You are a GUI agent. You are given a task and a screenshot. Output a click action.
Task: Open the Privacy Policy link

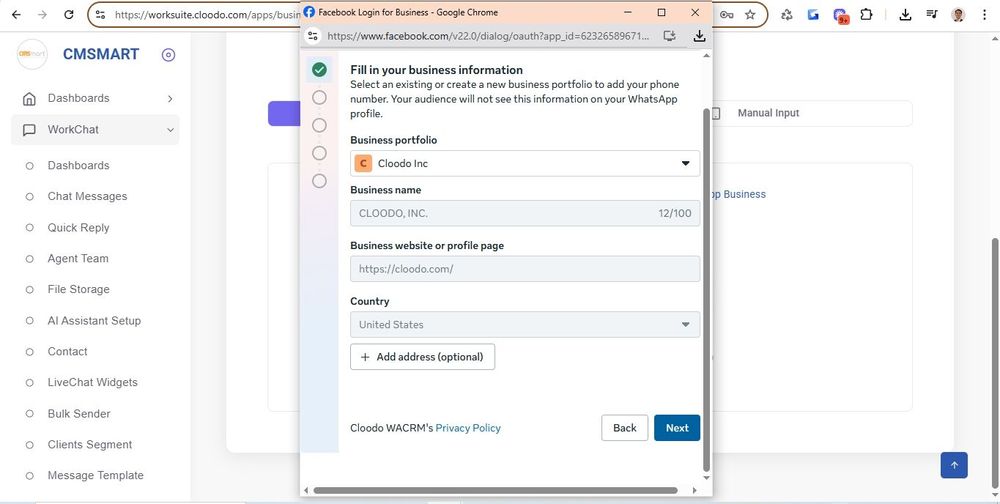[468, 428]
